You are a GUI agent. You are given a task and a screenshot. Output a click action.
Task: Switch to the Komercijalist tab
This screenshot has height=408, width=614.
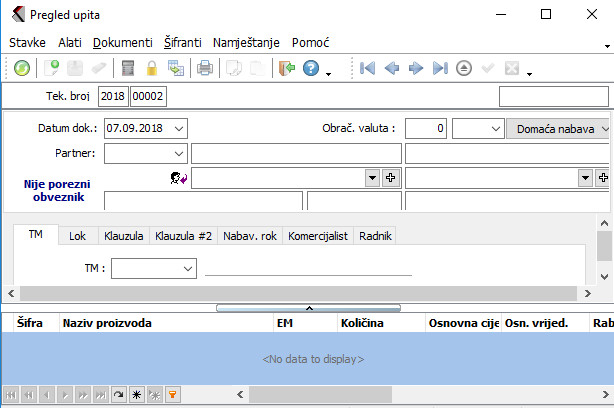317,236
